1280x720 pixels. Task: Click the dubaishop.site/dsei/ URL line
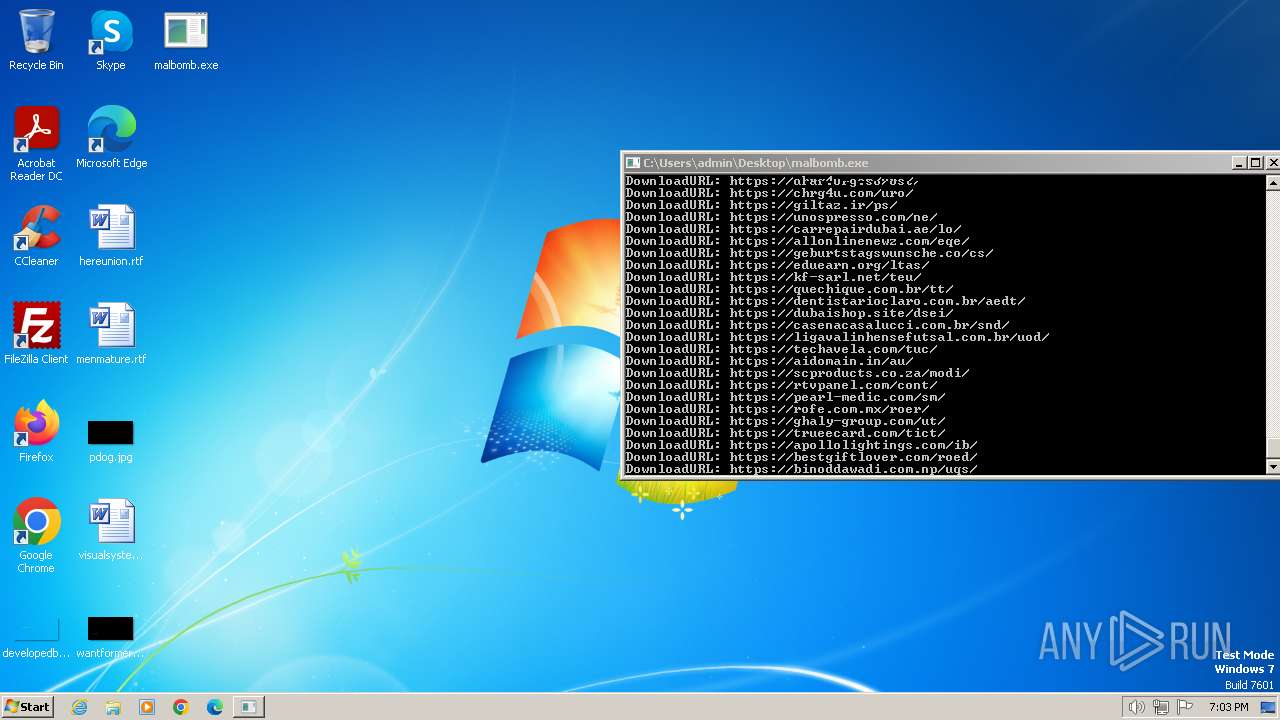click(789, 313)
